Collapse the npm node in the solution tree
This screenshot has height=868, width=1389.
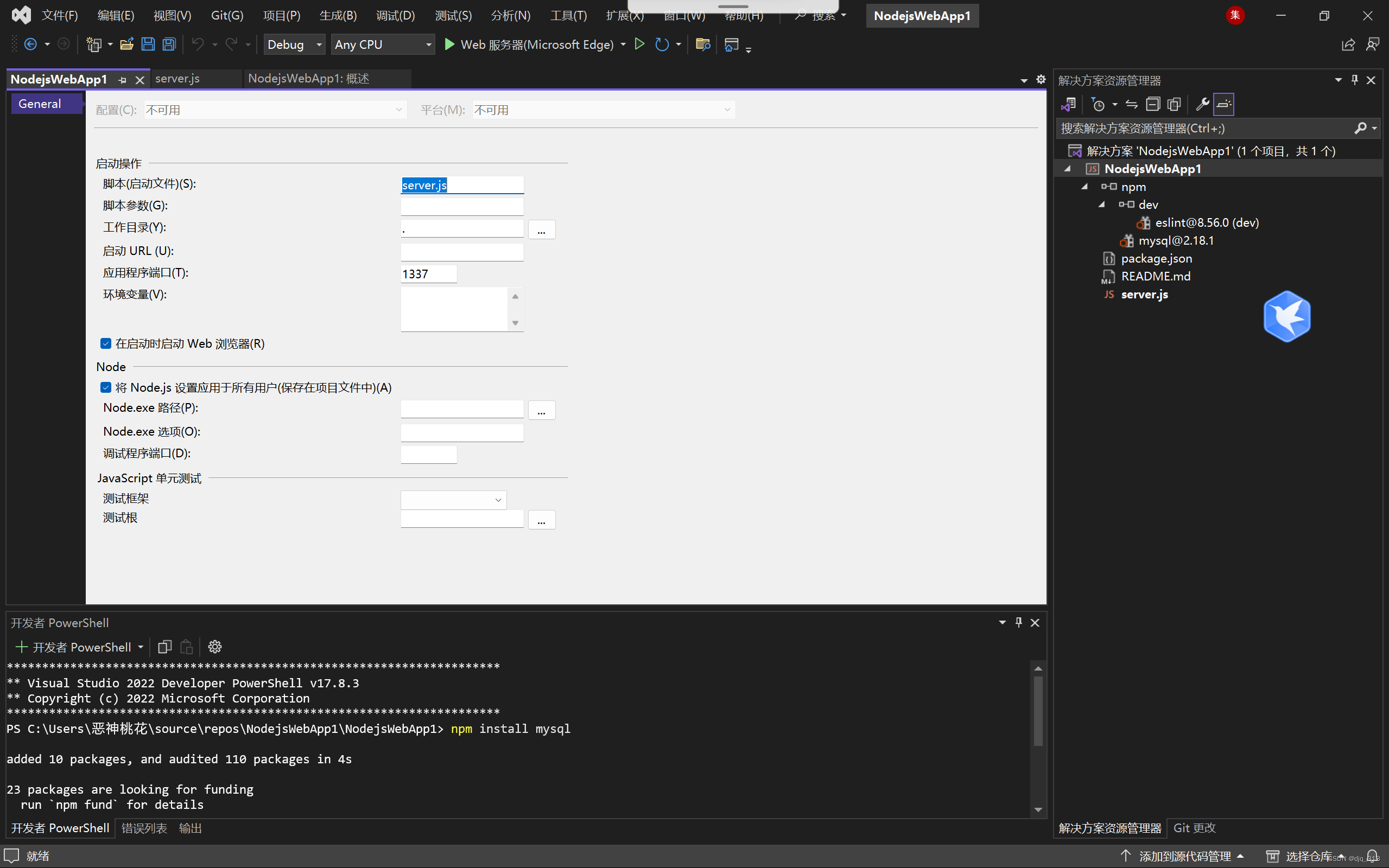click(x=1084, y=187)
